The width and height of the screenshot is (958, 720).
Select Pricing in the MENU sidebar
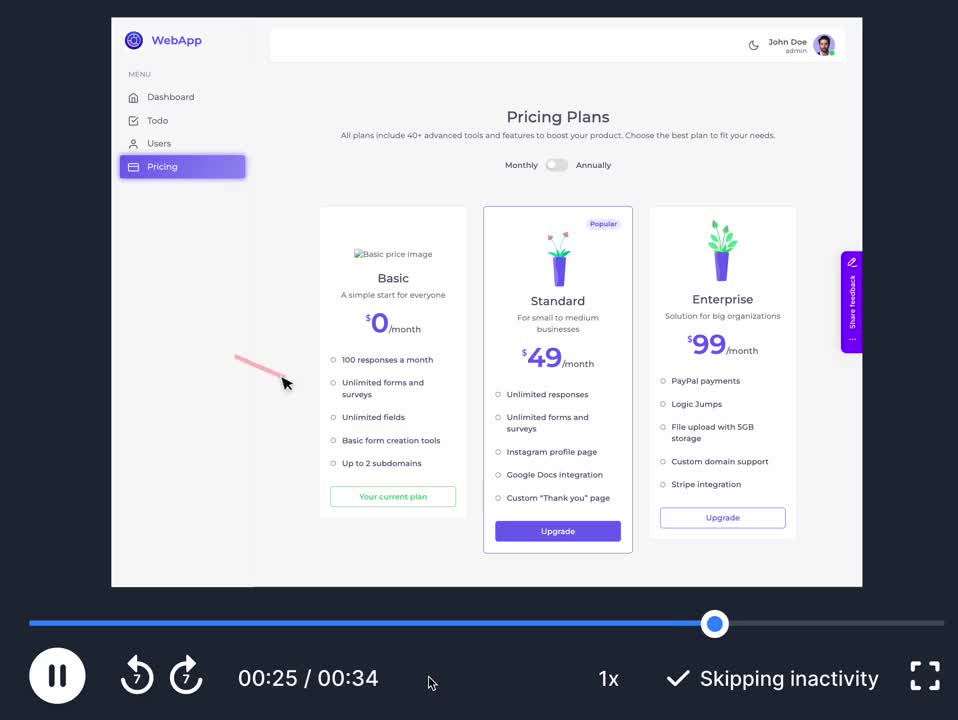click(162, 166)
